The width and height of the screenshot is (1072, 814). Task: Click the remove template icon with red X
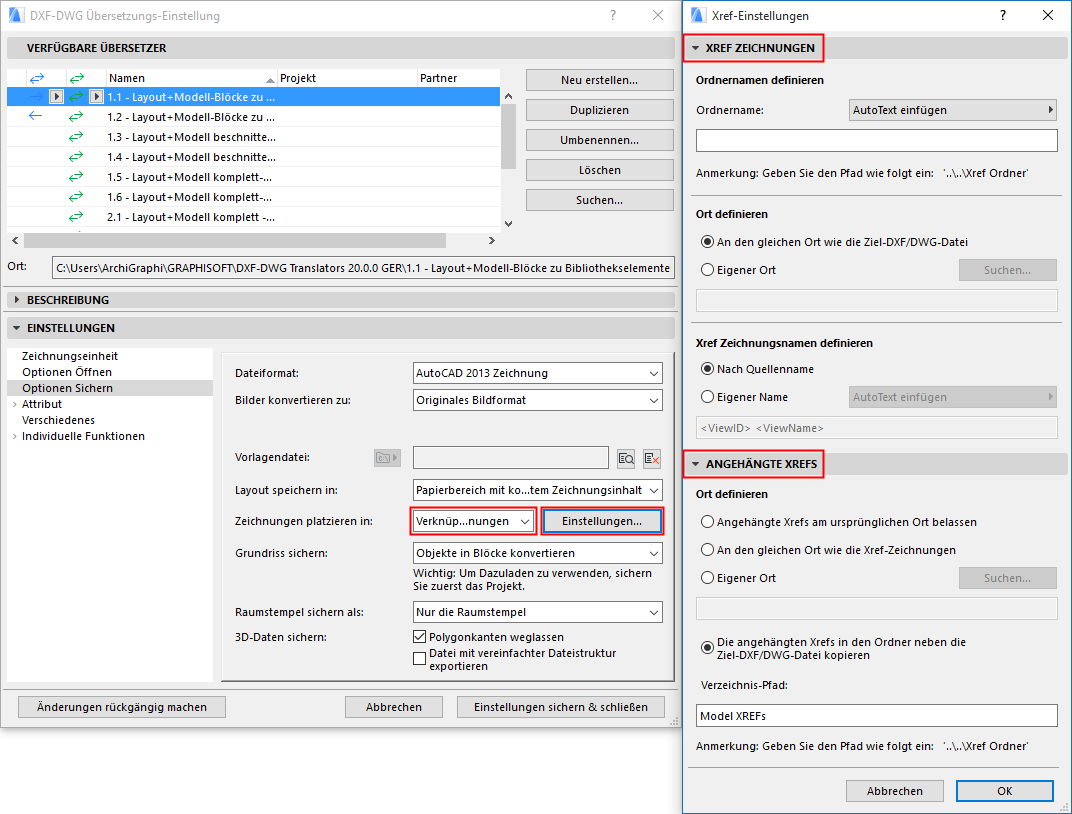(x=652, y=458)
